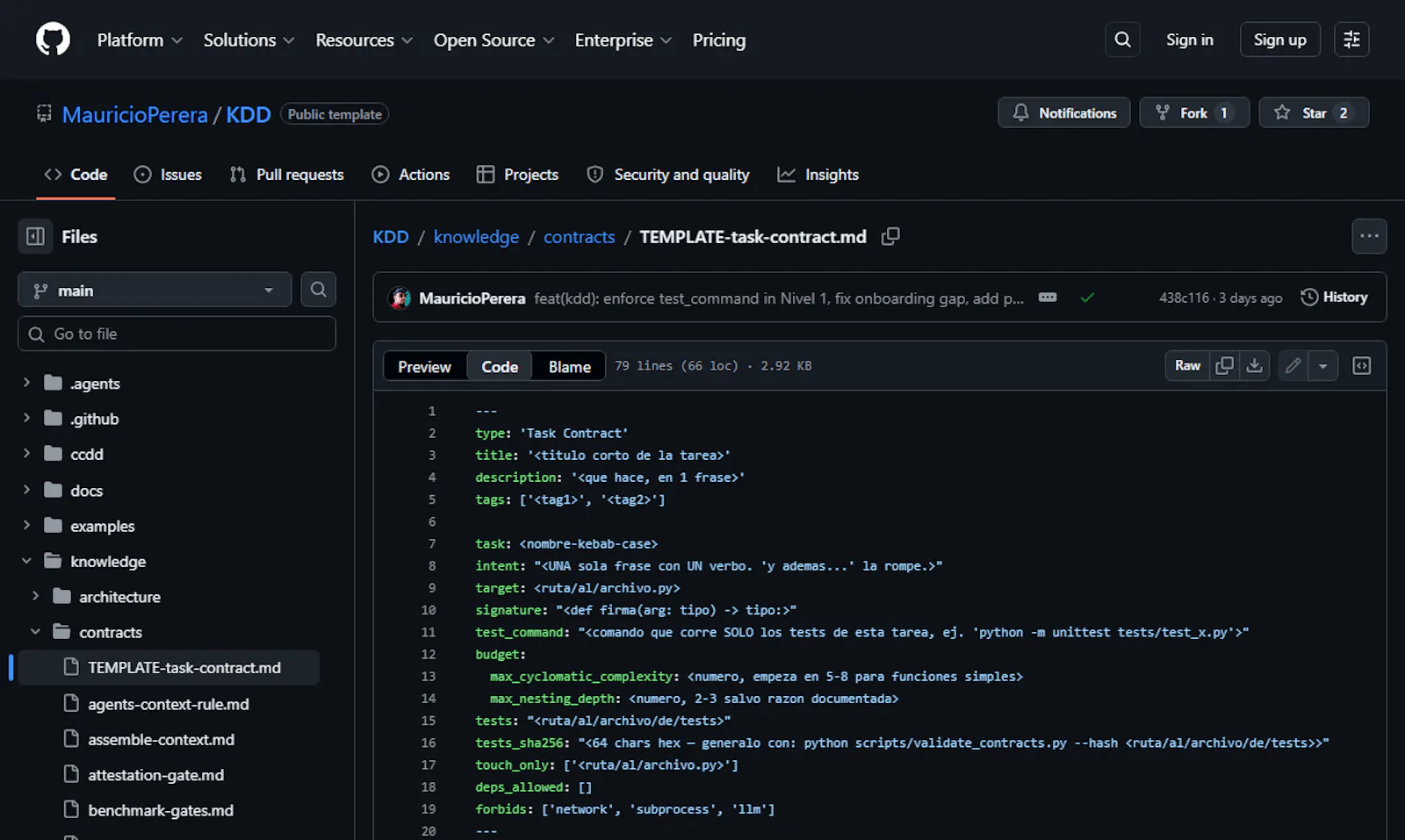
Task: Expand the .agents folder
Action: pyautogui.click(x=26, y=383)
